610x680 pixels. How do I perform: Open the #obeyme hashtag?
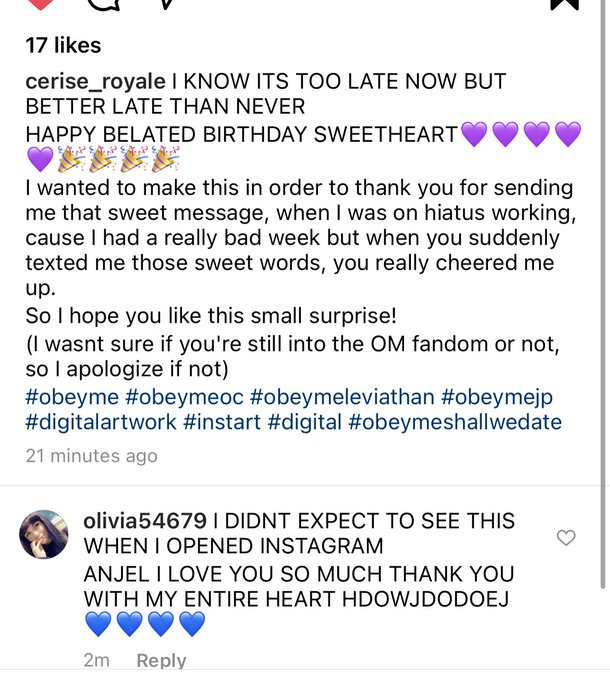[x=72, y=397]
